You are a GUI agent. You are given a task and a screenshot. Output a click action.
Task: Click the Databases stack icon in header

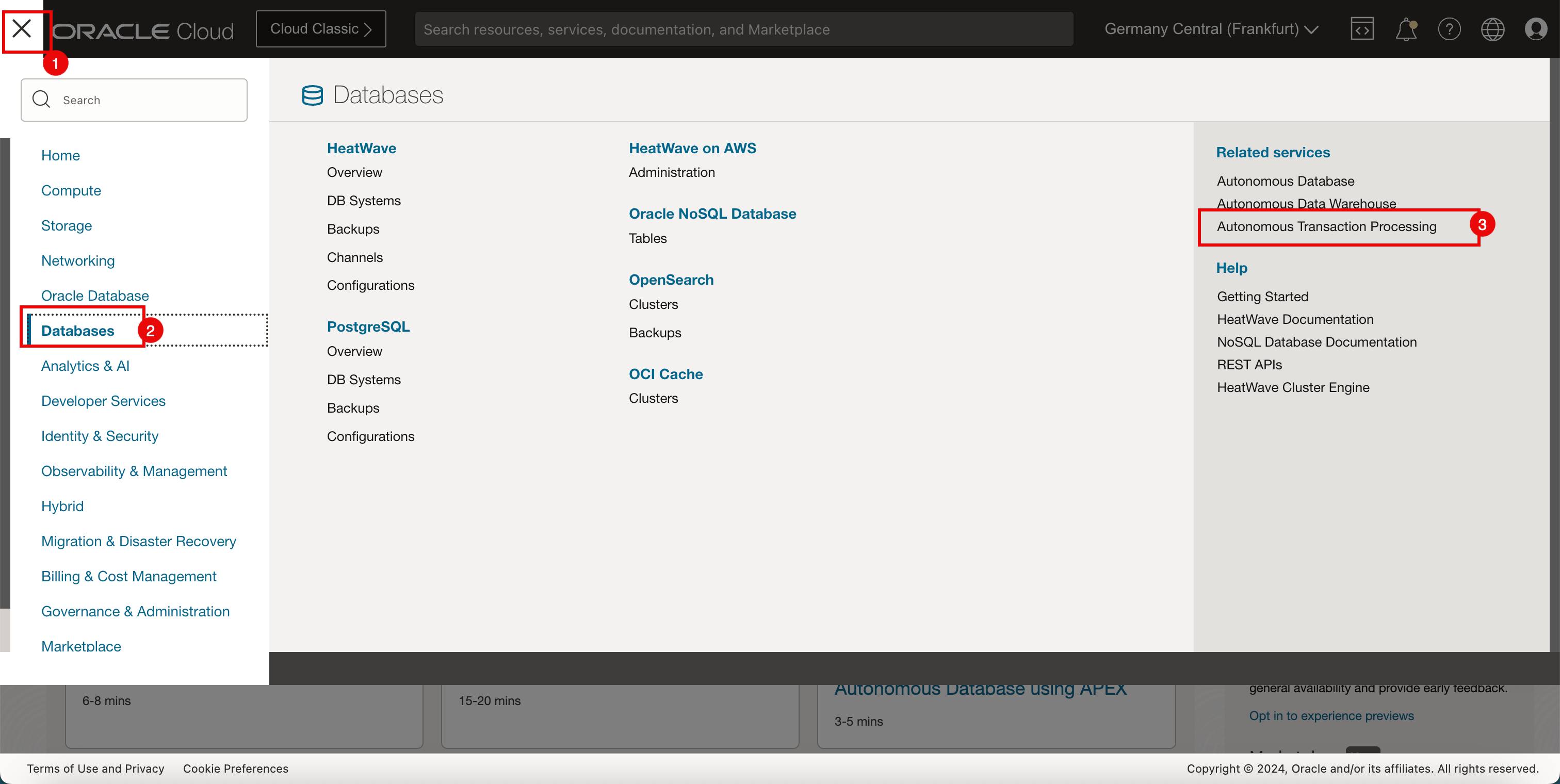click(313, 95)
